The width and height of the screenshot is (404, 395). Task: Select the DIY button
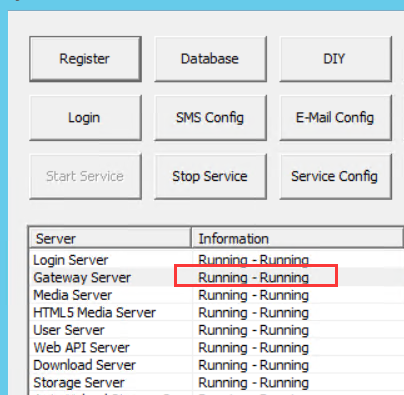(x=335, y=59)
